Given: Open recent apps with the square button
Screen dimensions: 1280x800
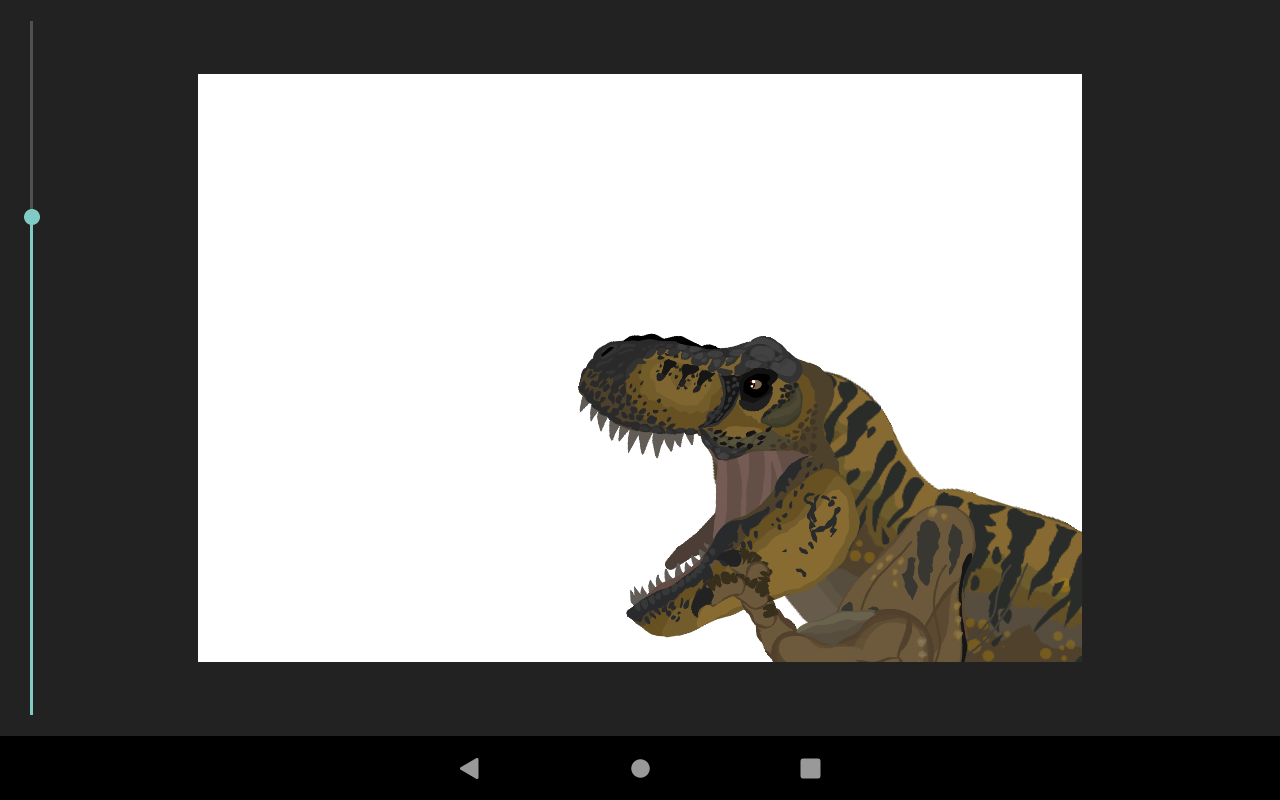Looking at the screenshot, I should point(810,768).
